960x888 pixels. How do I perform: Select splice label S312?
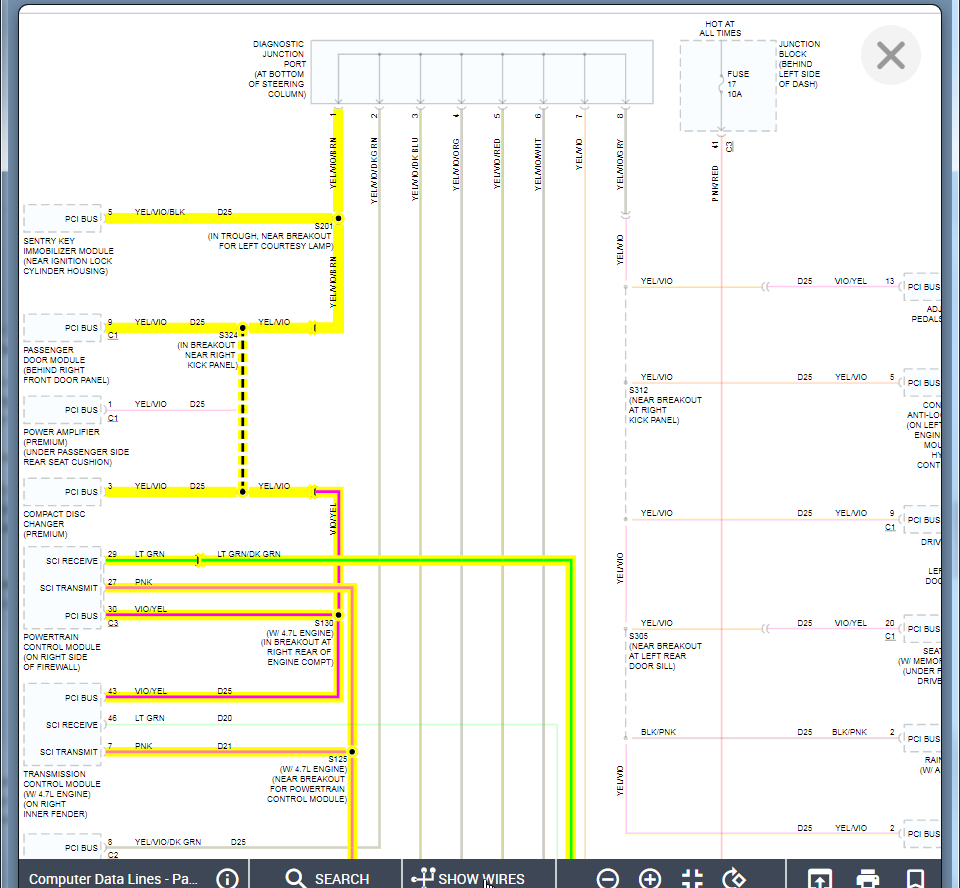coord(639,390)
